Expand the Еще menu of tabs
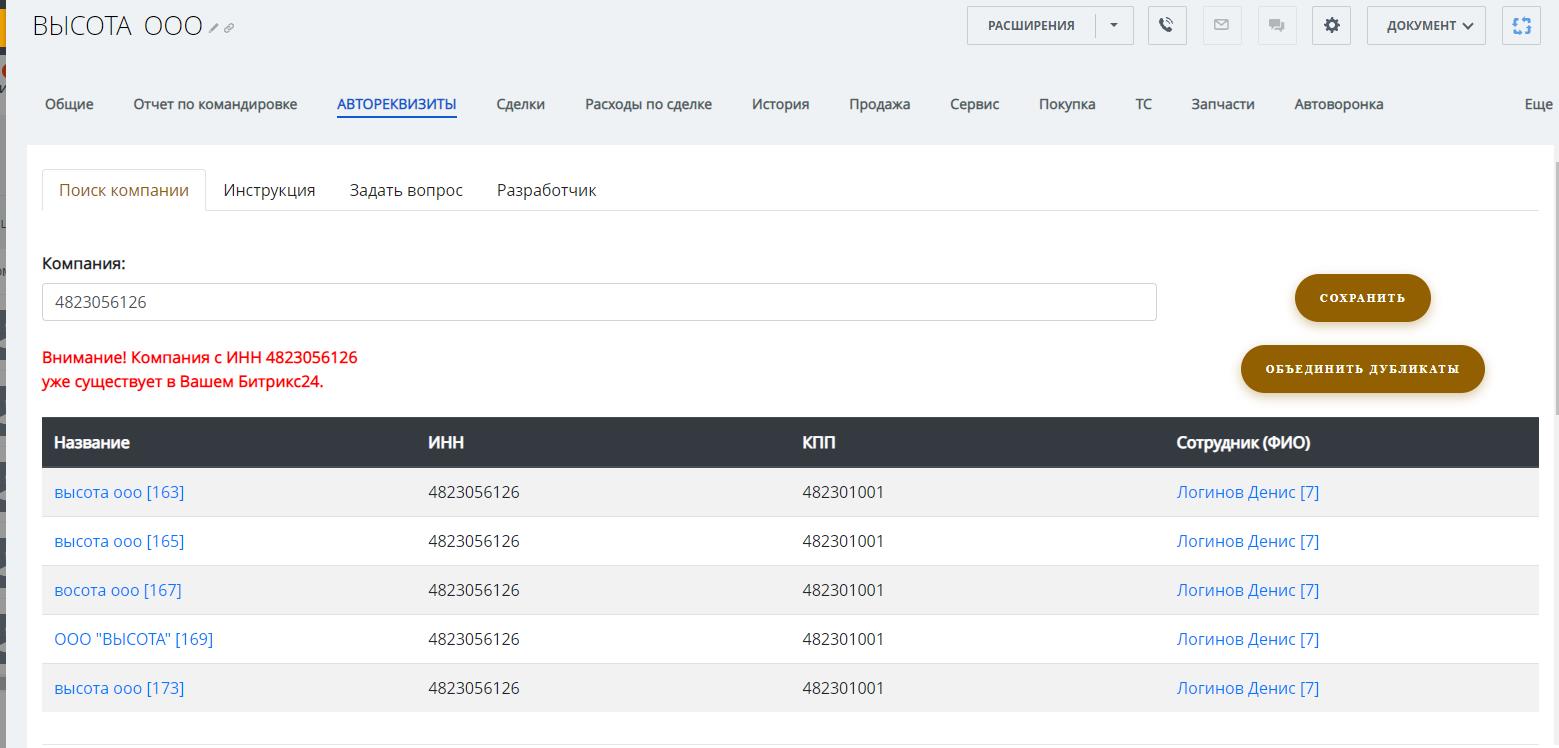 (1538, 104)
